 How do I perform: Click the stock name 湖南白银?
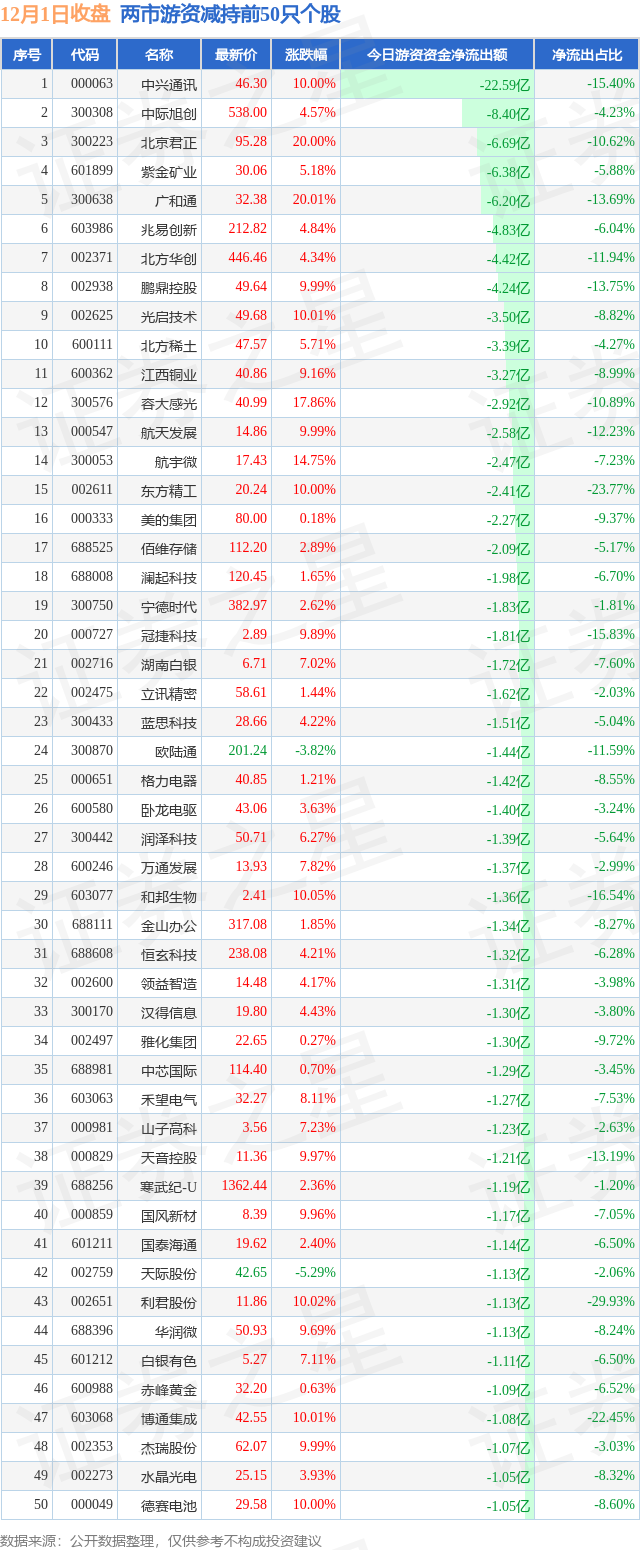(169, 664)
